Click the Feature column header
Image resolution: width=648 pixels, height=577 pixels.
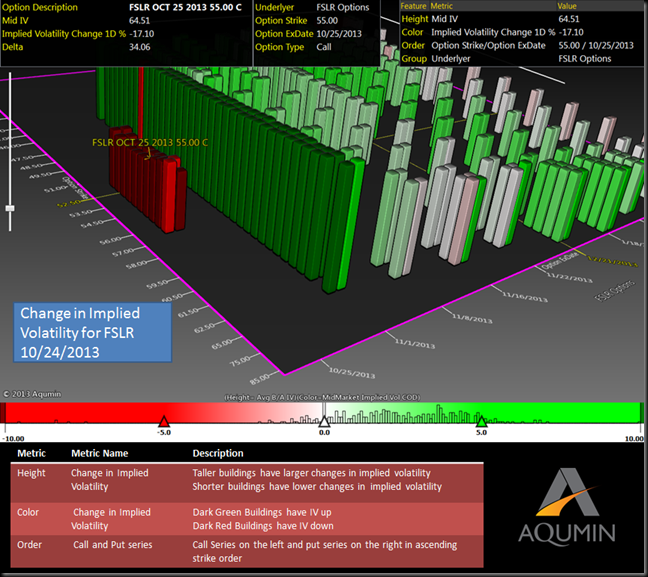pos(414,6)
